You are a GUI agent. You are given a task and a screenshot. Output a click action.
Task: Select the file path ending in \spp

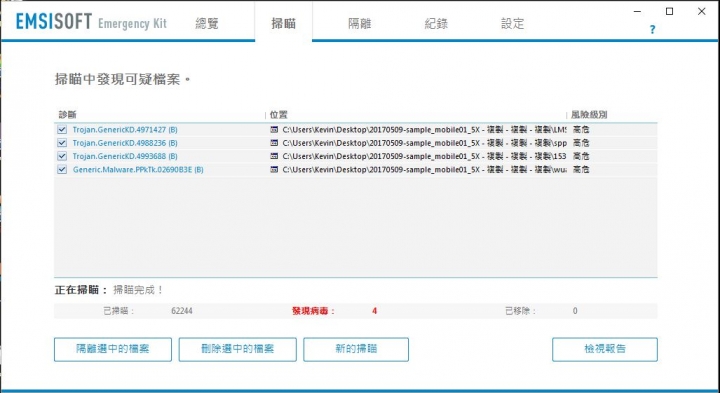(x=424, y=143)
